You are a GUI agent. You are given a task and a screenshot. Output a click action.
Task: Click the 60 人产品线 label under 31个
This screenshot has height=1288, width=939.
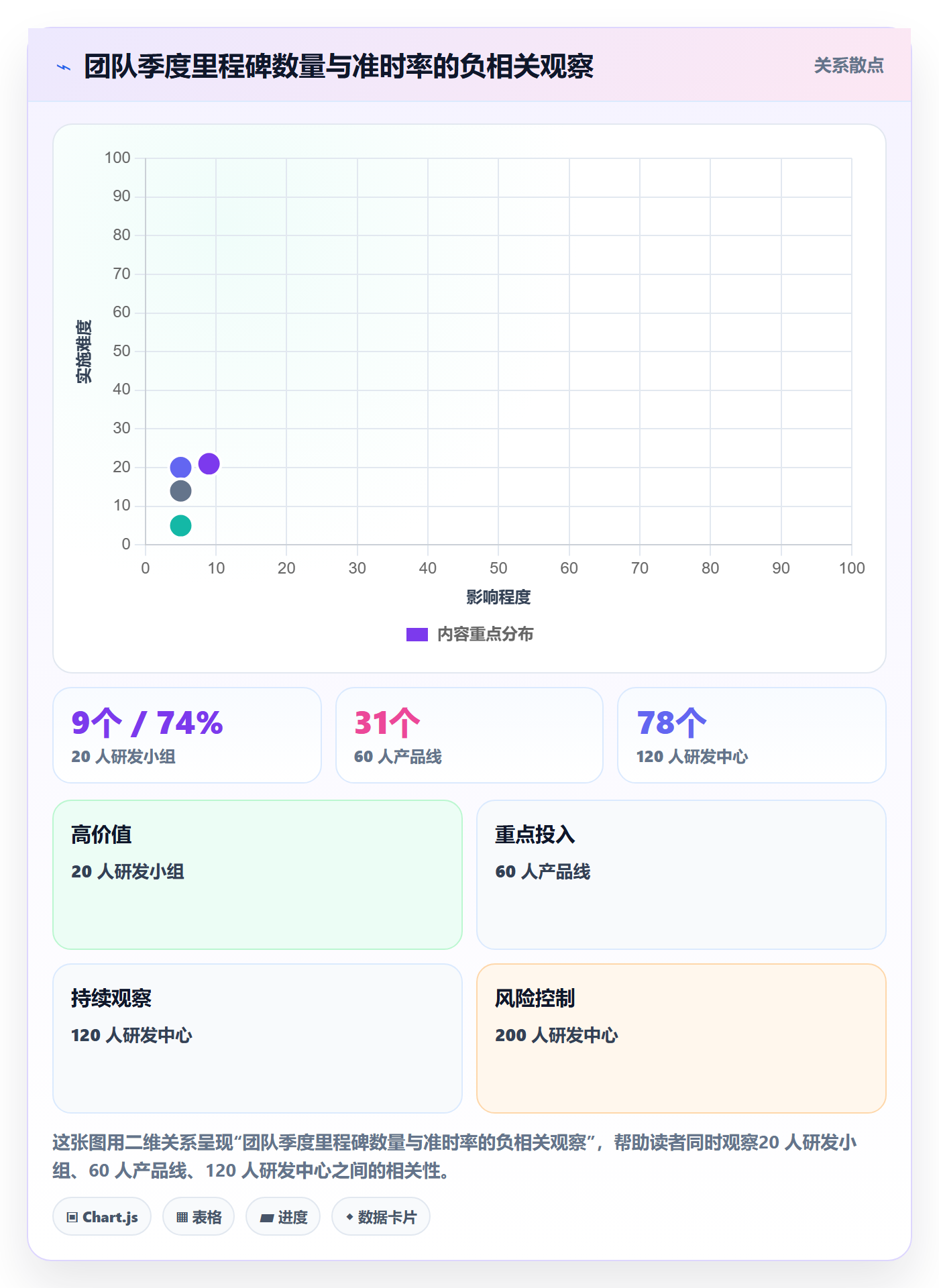[398, 757]
